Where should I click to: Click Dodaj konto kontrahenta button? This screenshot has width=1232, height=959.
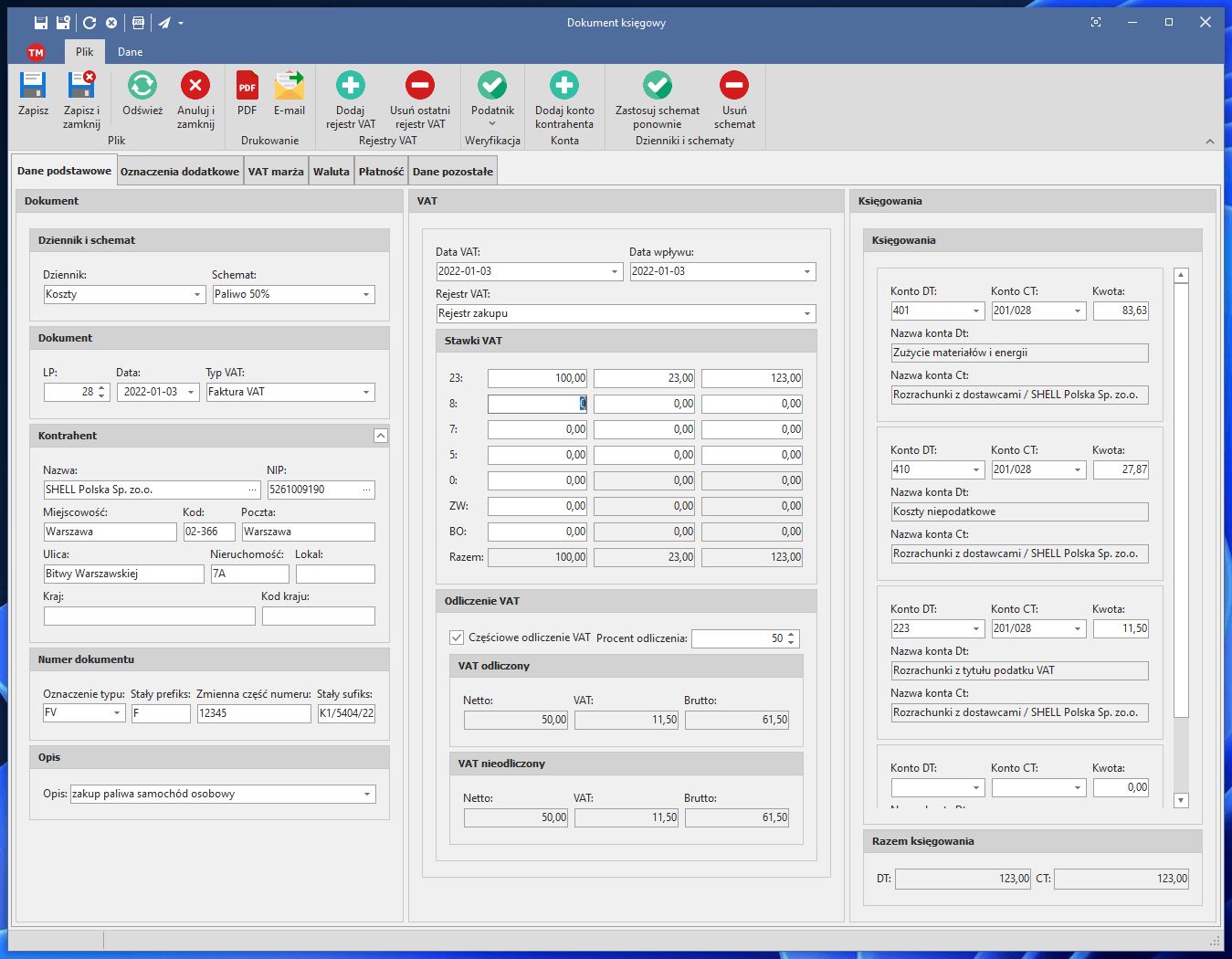tap(564, 87)
